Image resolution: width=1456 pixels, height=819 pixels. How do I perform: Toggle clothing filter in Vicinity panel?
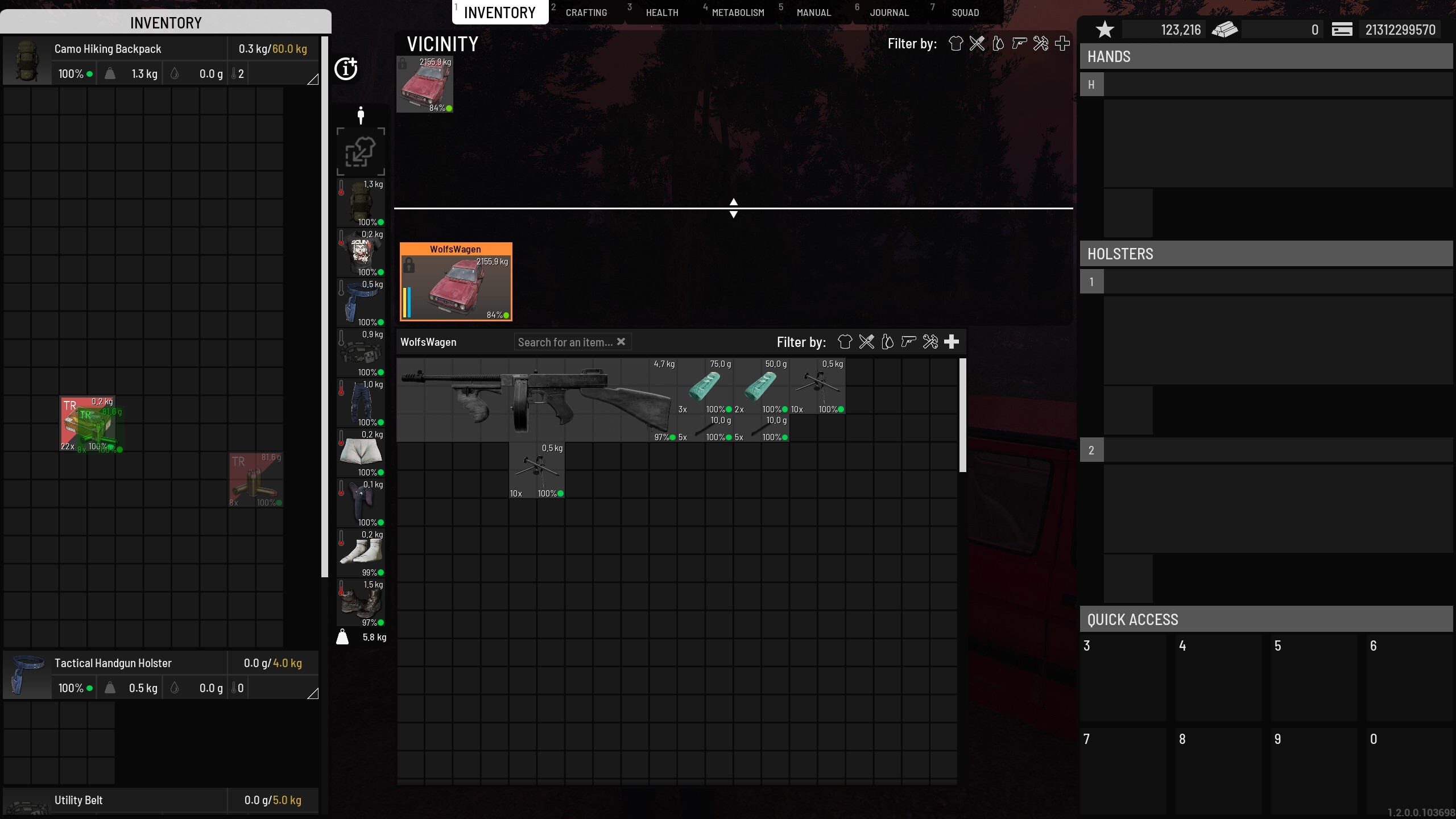[x=955, y=44]
